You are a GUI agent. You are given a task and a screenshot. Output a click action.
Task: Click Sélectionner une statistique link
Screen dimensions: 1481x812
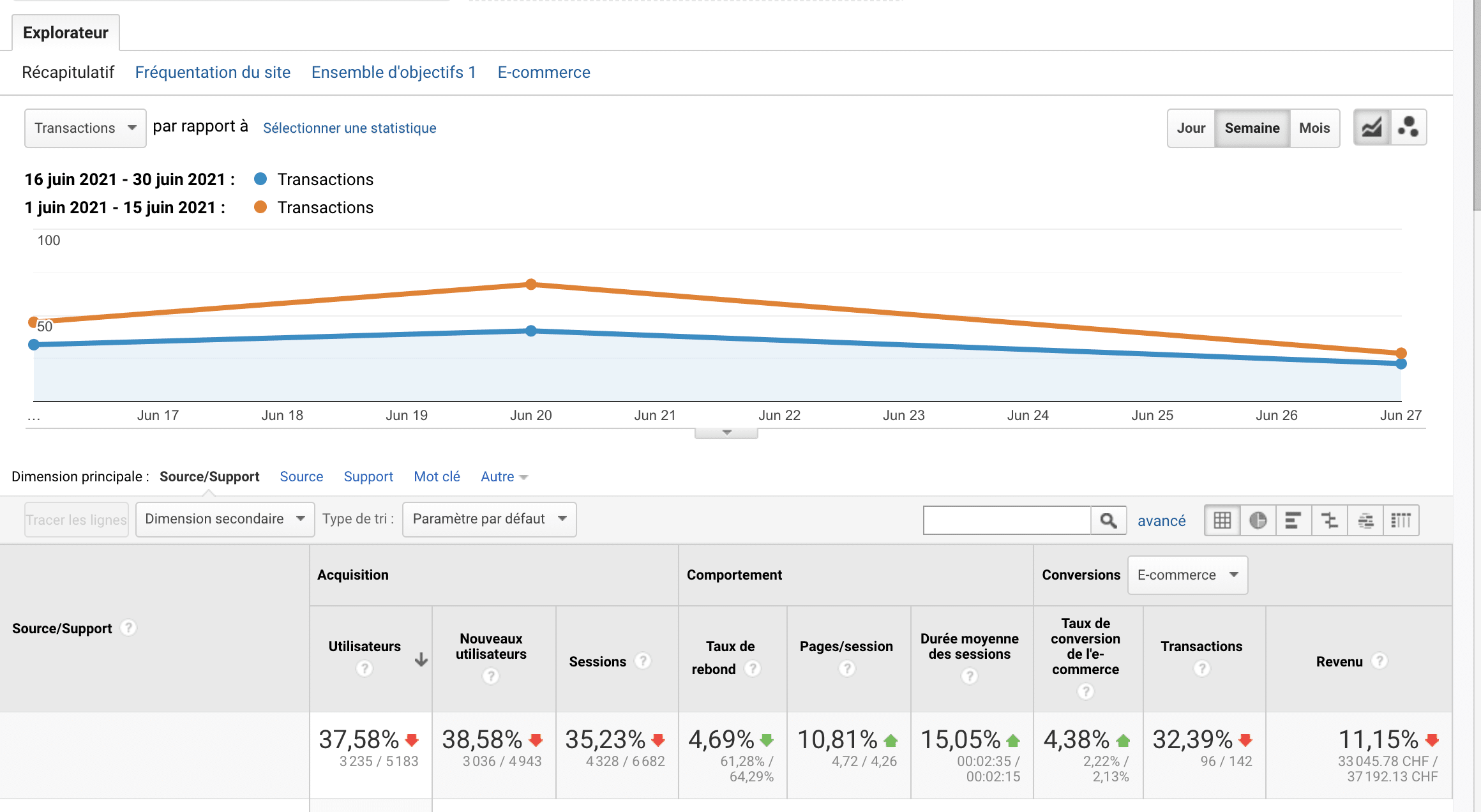point(350,128)
